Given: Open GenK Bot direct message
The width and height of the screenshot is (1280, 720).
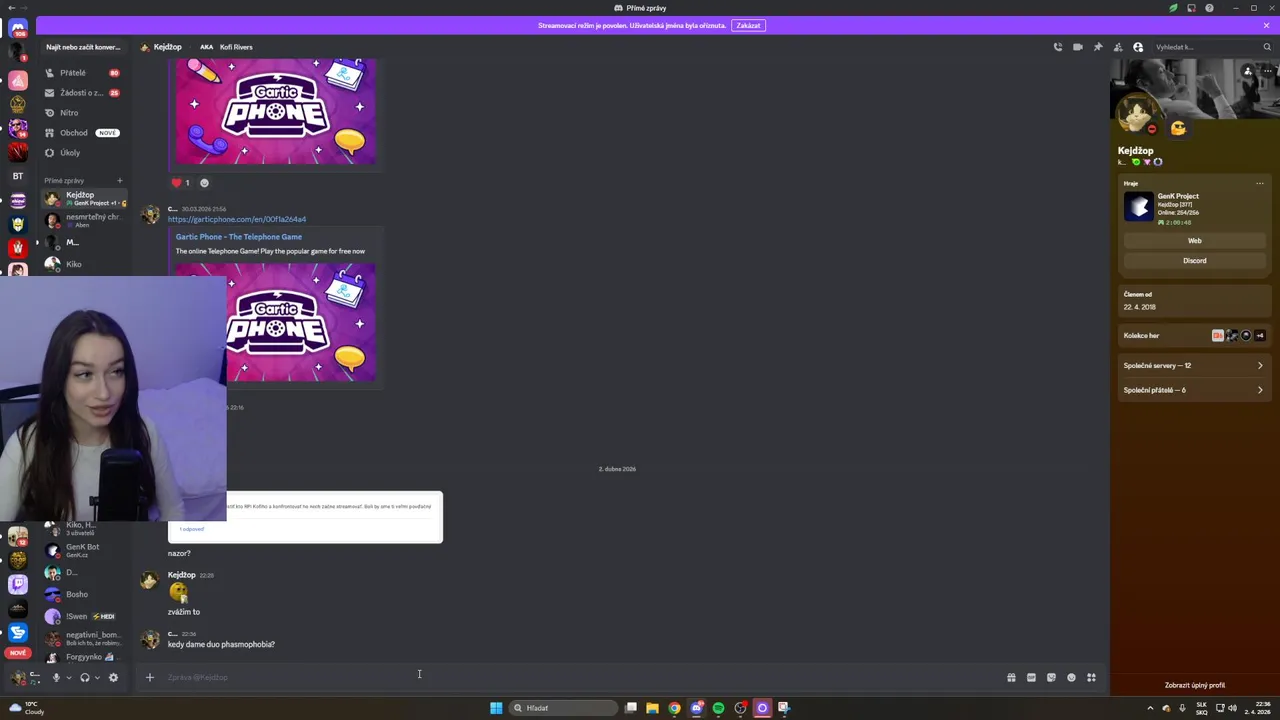Looking at the screenshot, I should click(83, 550).
